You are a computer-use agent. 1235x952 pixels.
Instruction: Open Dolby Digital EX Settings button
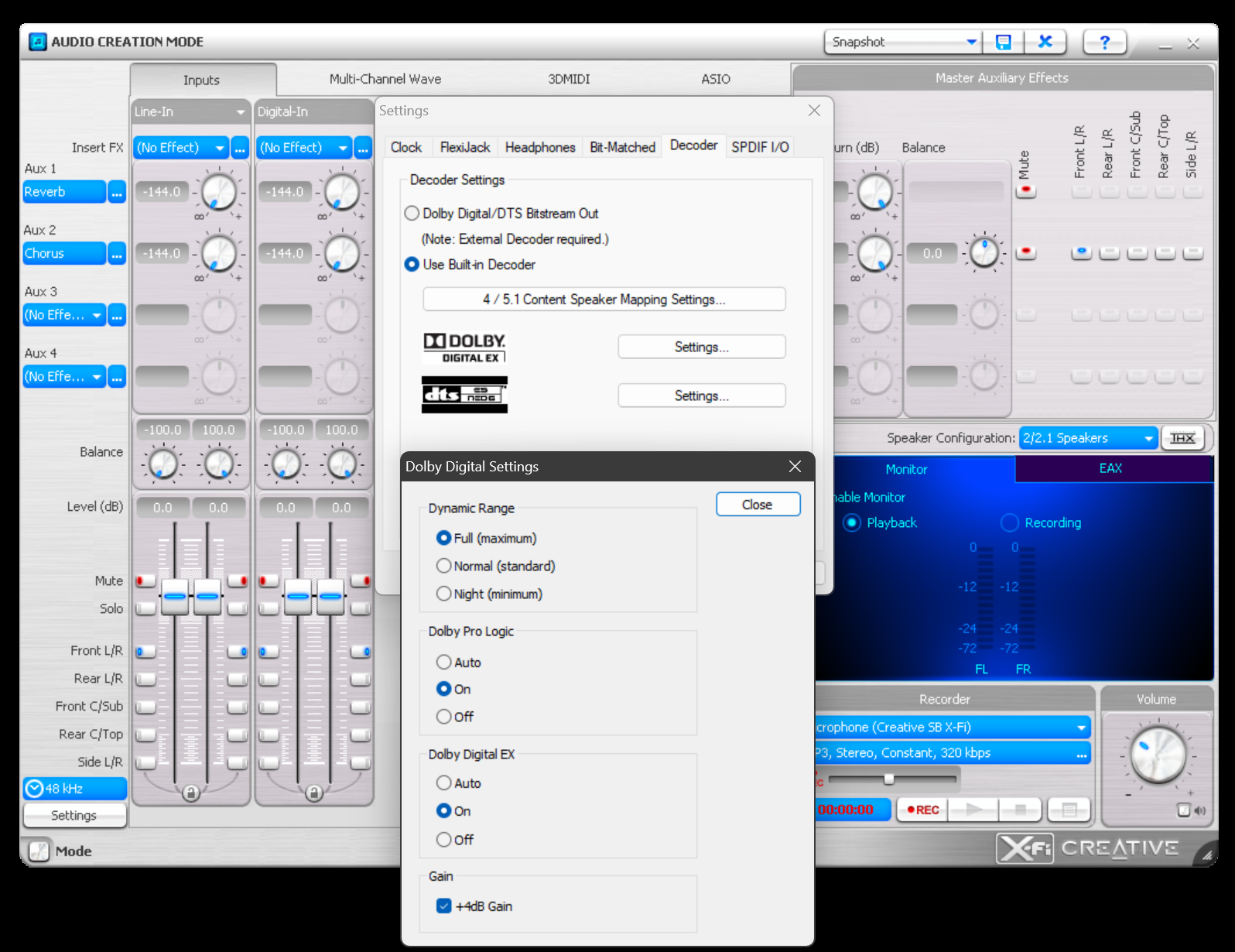[x=702, y=347]
